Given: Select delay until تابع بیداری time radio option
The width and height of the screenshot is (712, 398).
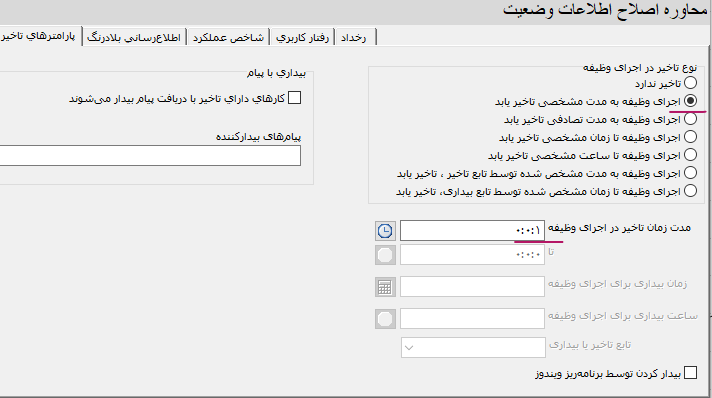Looking at the screenshot, I should [690, 190].
